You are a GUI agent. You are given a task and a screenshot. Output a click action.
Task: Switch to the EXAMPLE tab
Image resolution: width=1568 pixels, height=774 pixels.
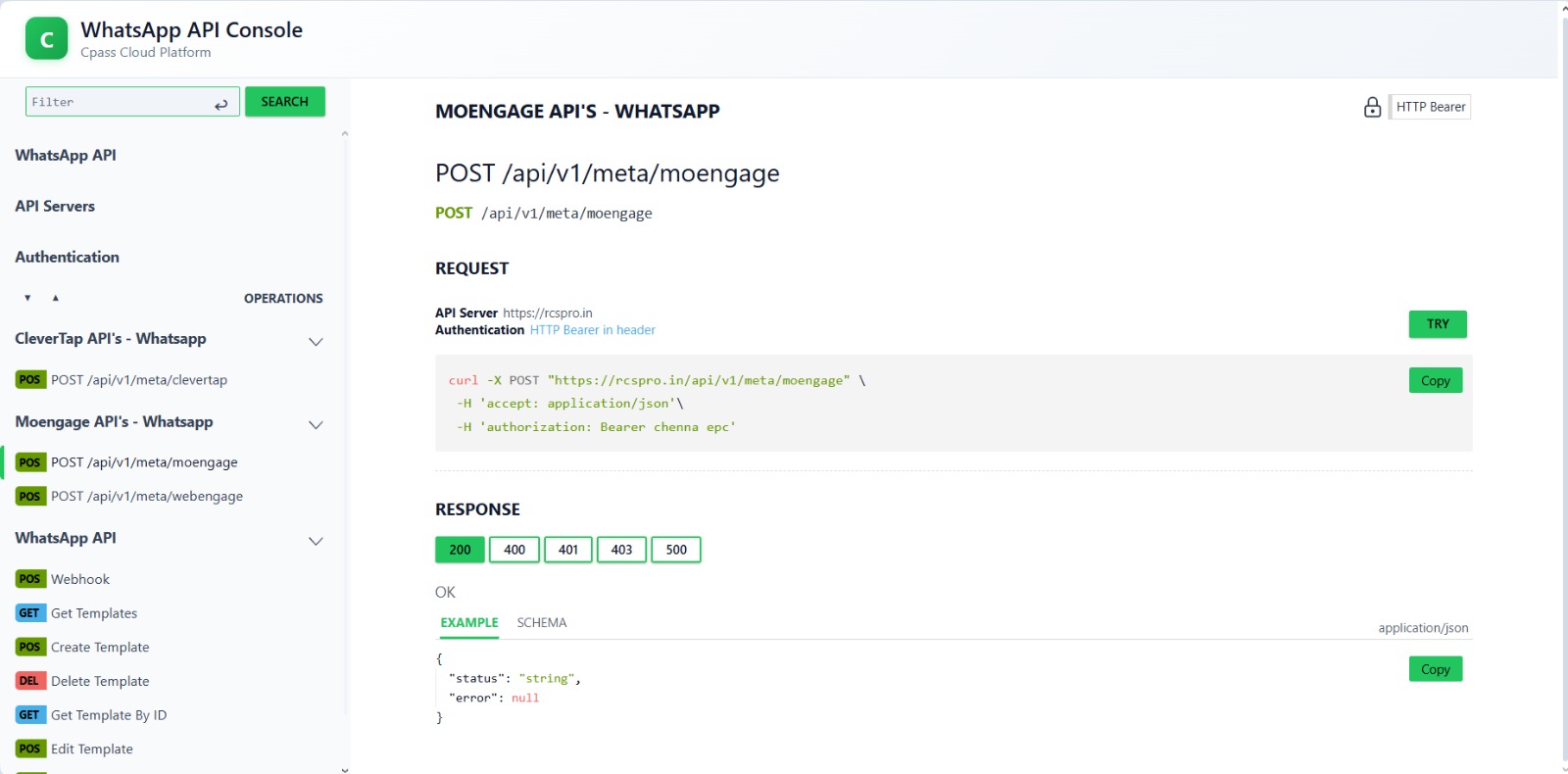click(x=469, y=623)
